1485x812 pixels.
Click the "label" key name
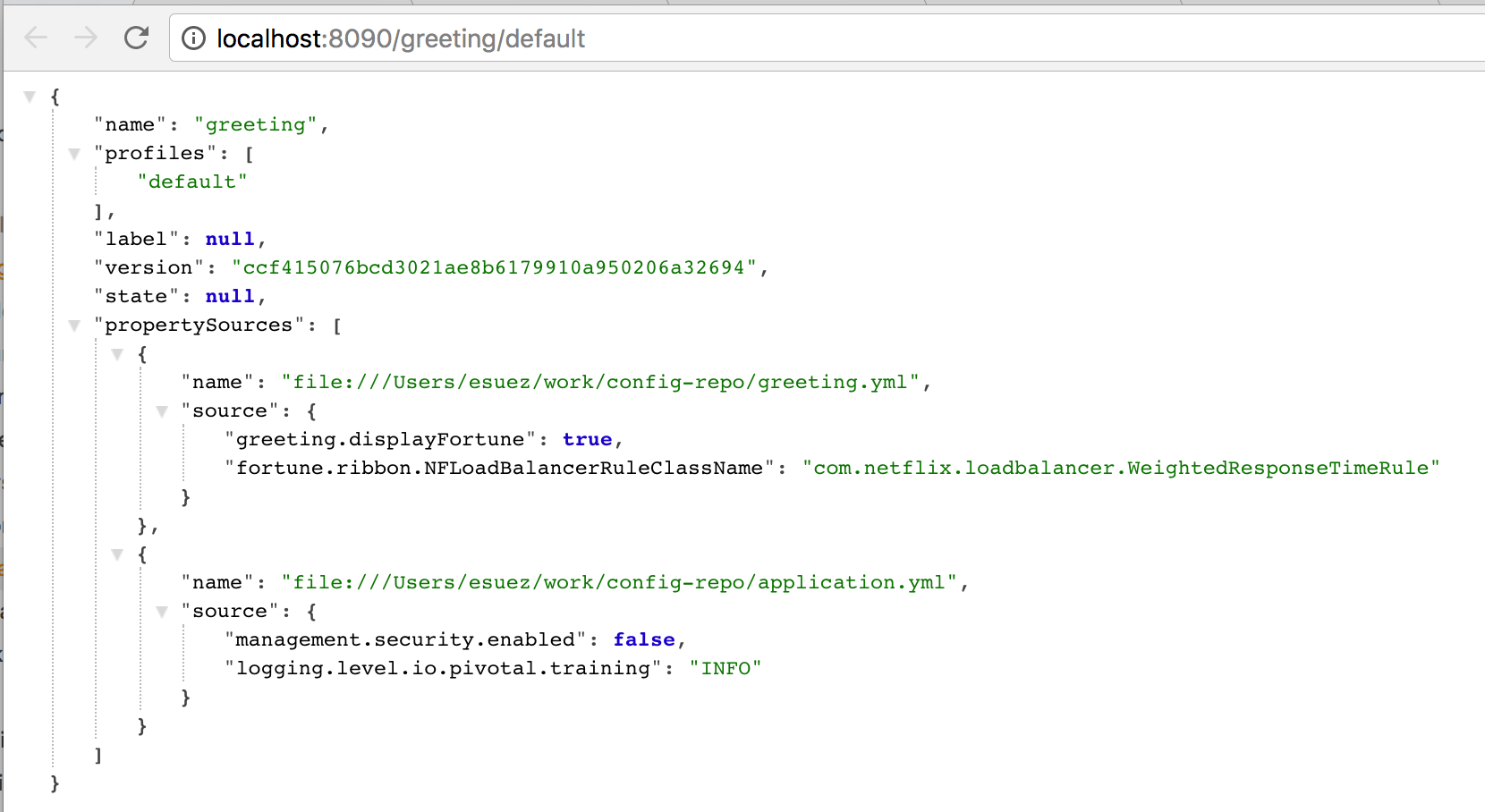point(137,239)
